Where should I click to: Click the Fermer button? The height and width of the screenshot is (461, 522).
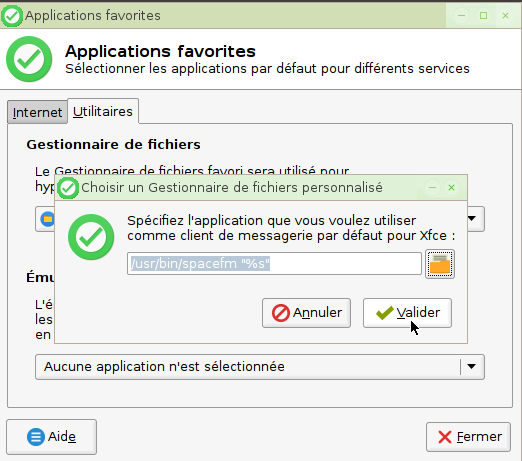[468, 437]
